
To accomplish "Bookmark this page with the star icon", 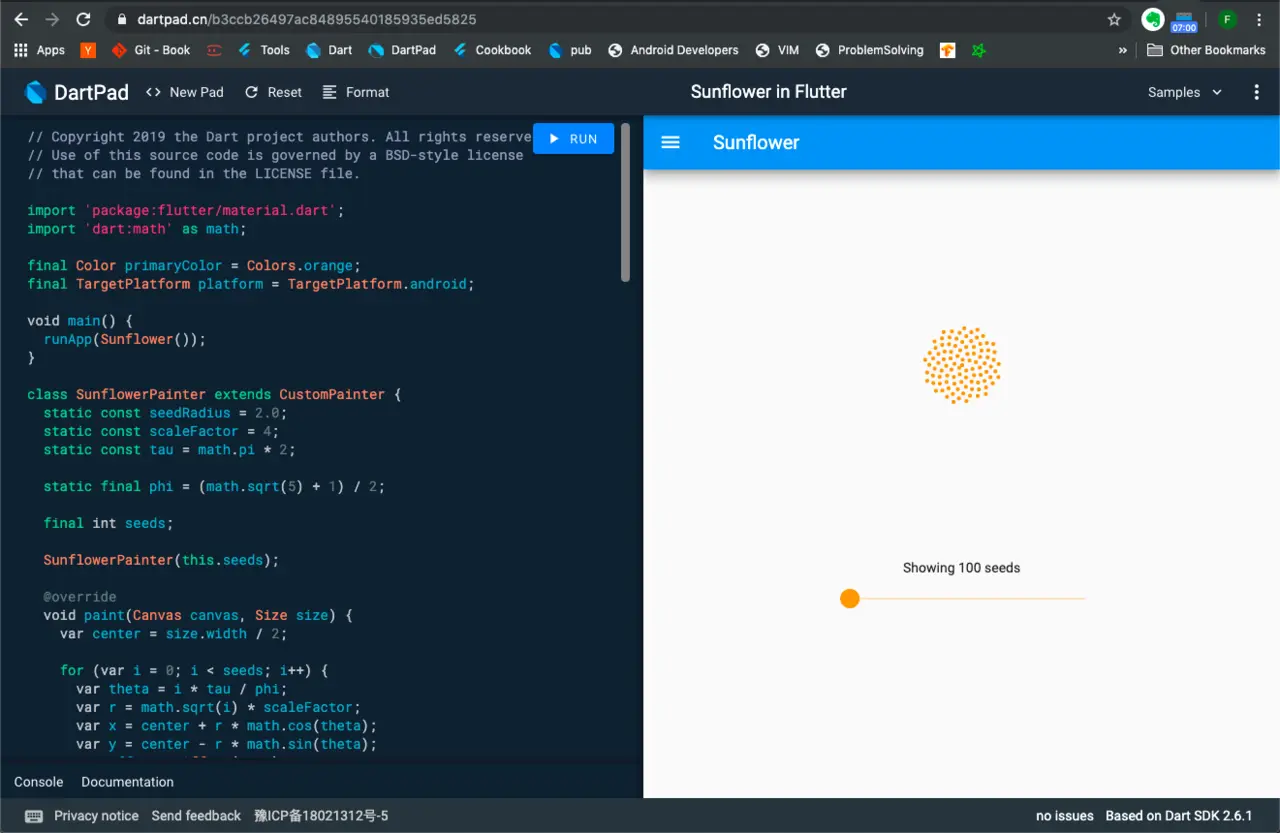I will pyautogui.click(x=1114, y=19).
